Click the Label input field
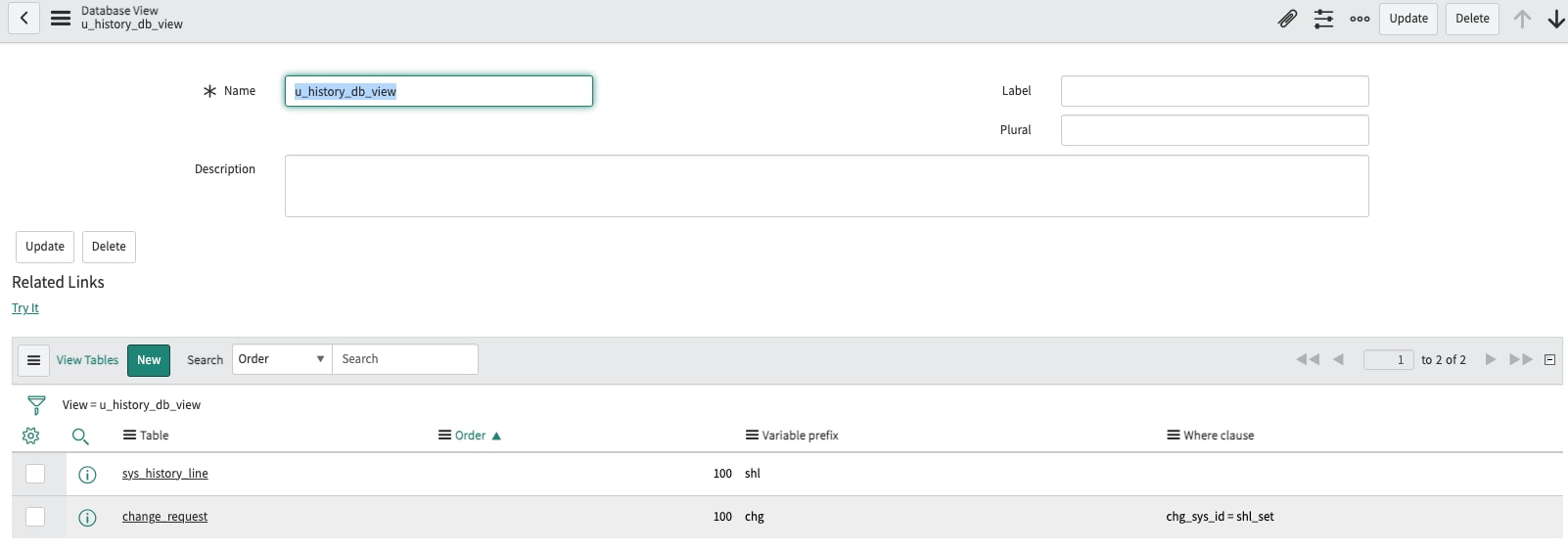 click(1215, 91)
